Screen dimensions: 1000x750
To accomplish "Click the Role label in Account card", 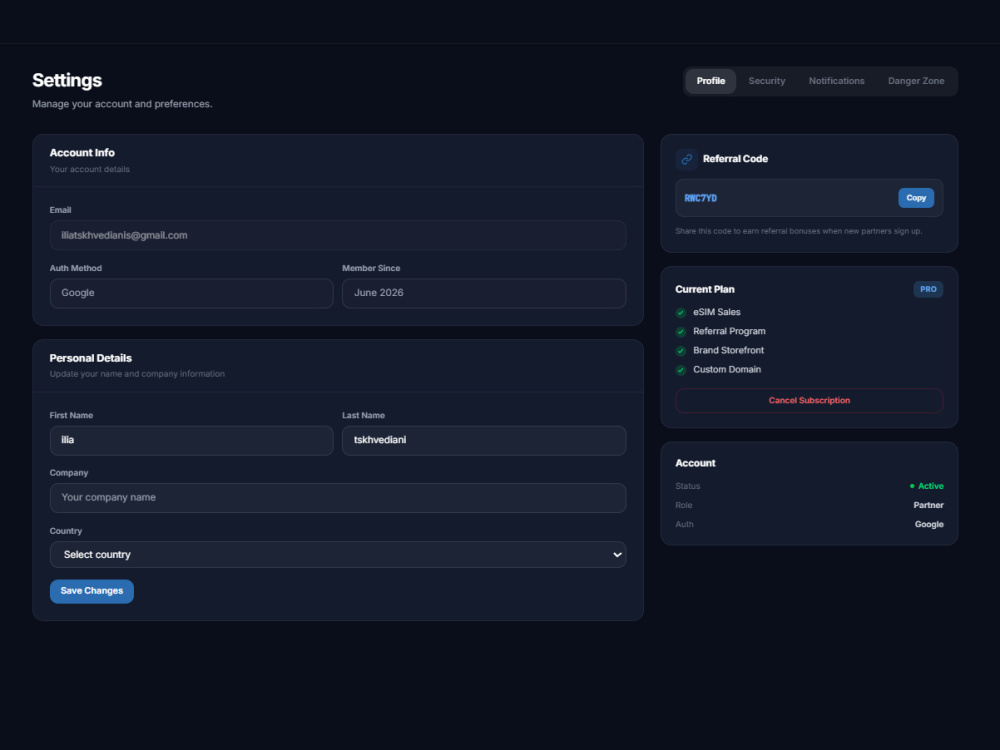I will point(684,505).
